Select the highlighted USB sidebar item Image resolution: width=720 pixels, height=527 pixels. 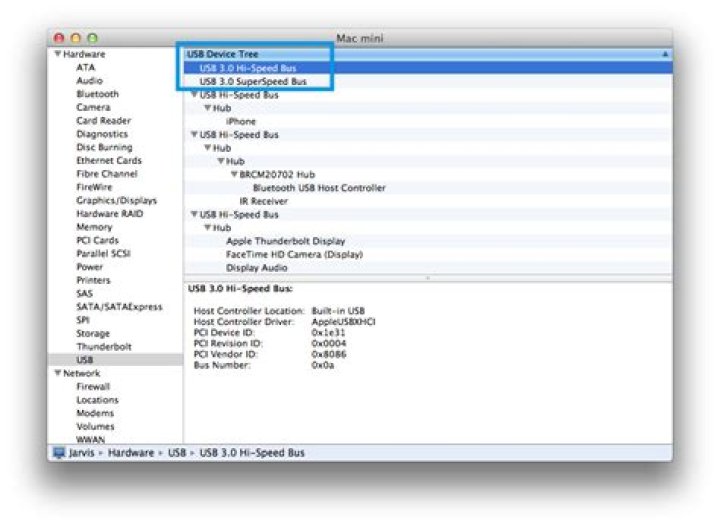tap(115, 360)
